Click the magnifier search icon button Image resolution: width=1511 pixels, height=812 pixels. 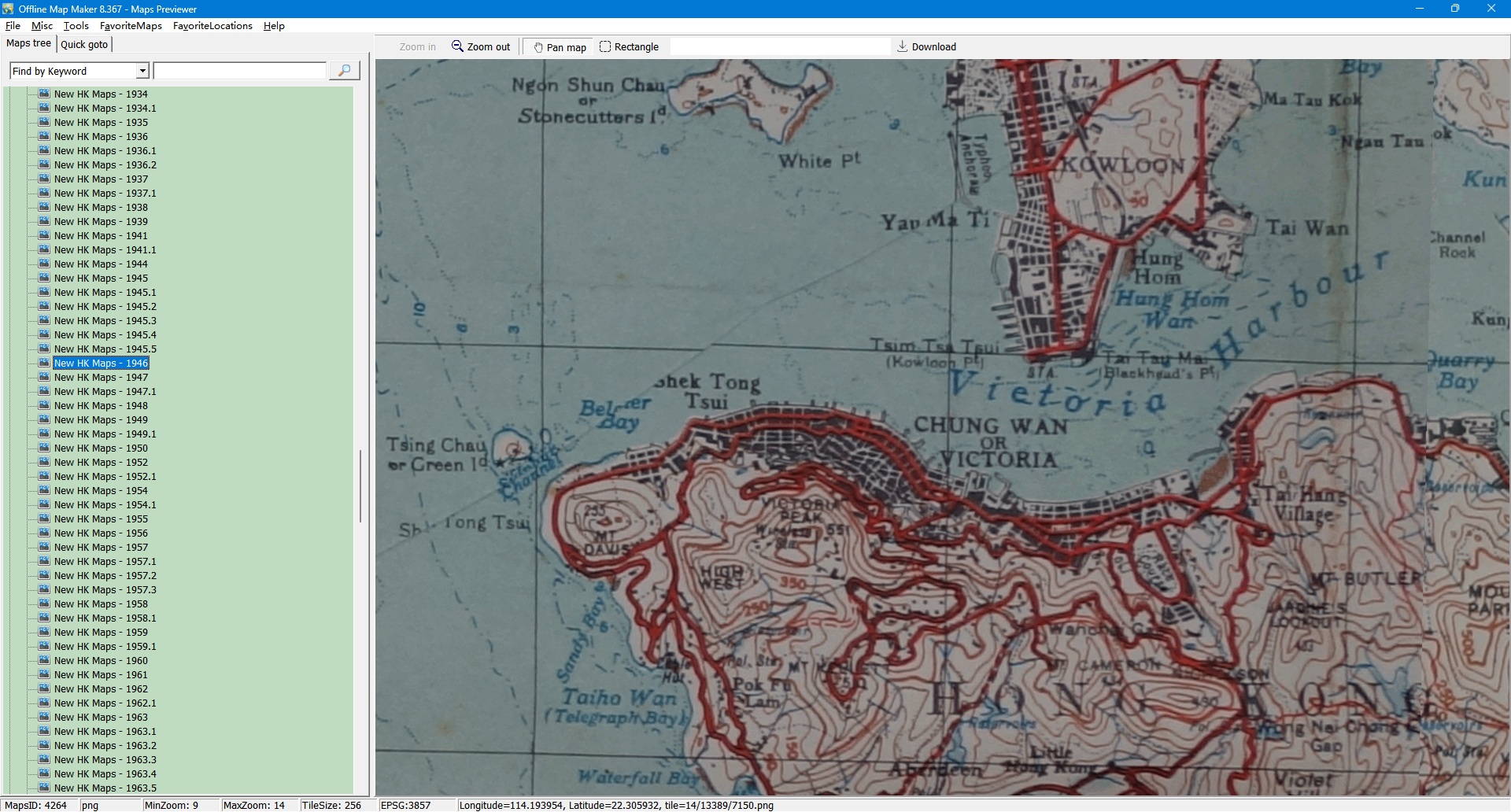344,71
